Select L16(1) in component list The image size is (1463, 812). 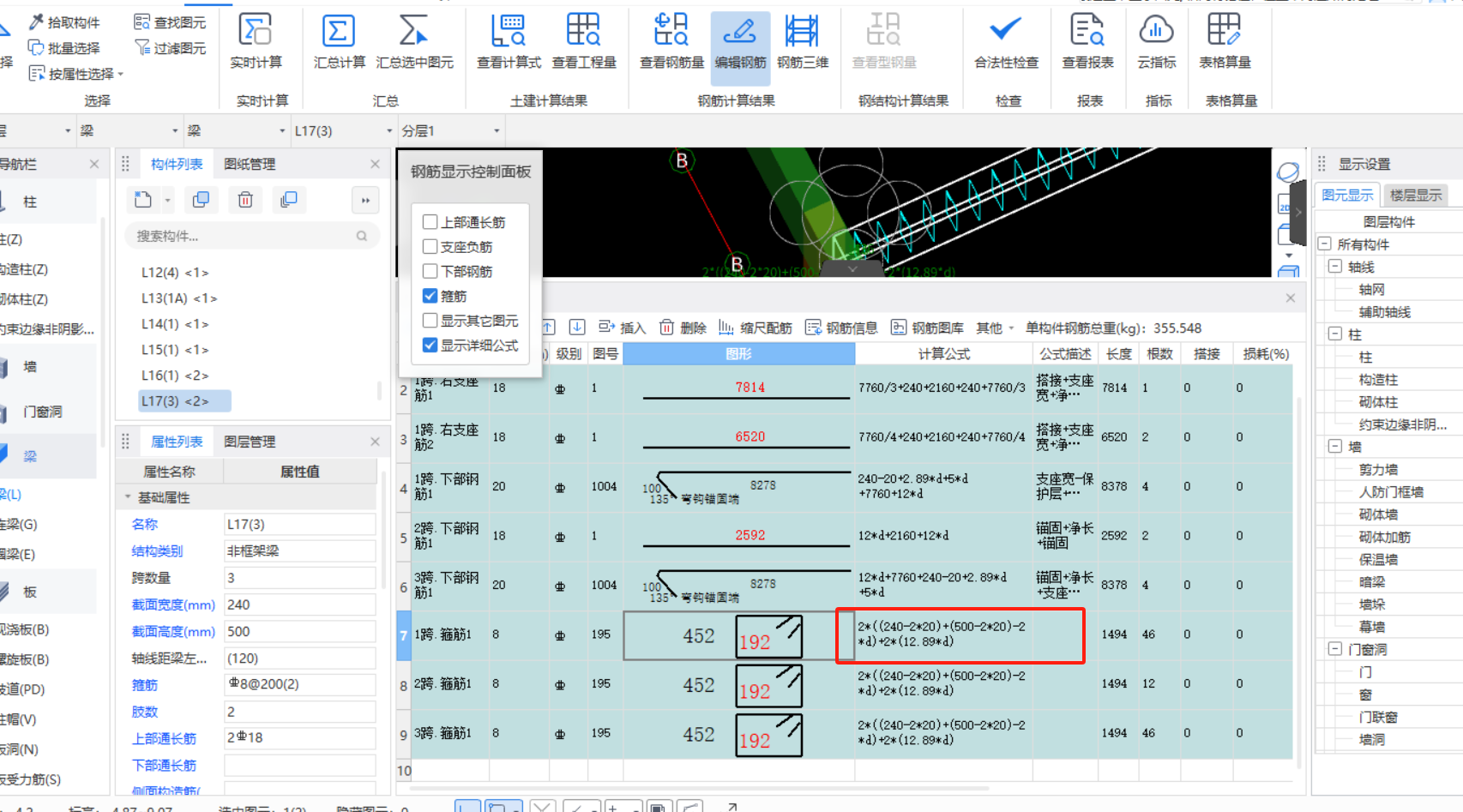click(x=175, y=376)
